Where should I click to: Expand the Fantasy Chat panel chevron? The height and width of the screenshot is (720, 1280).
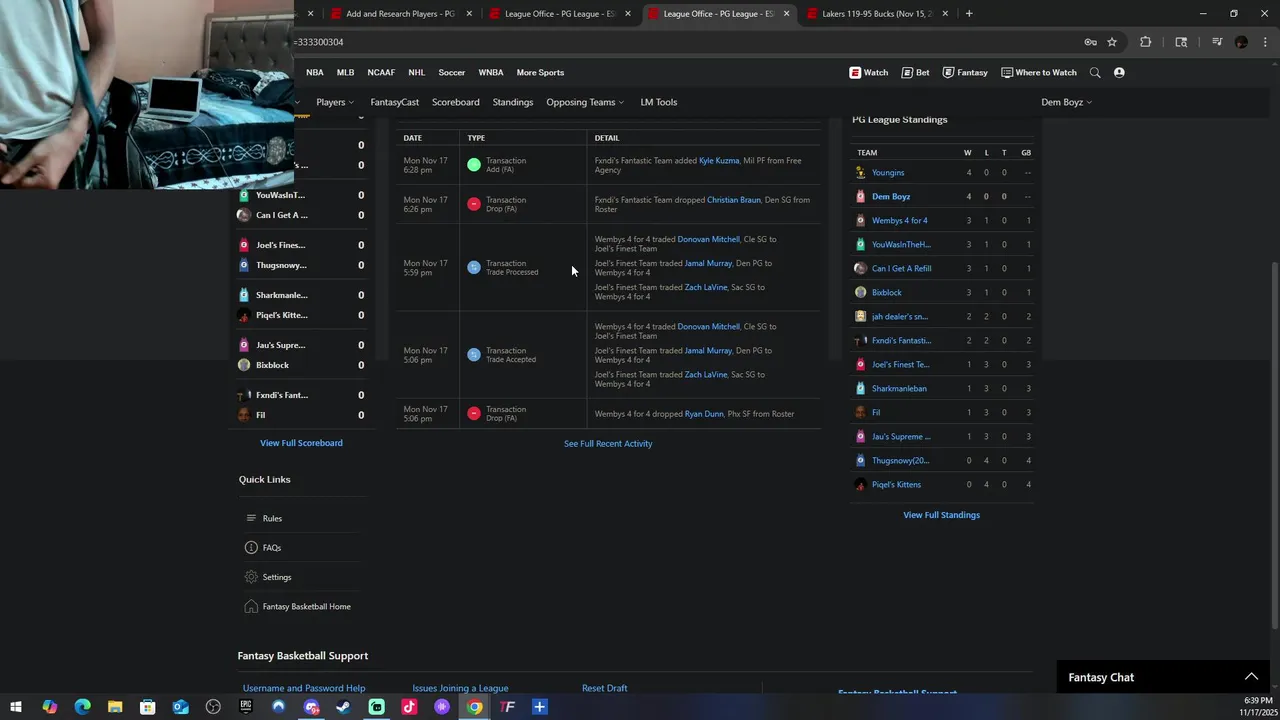(1251, 677)
